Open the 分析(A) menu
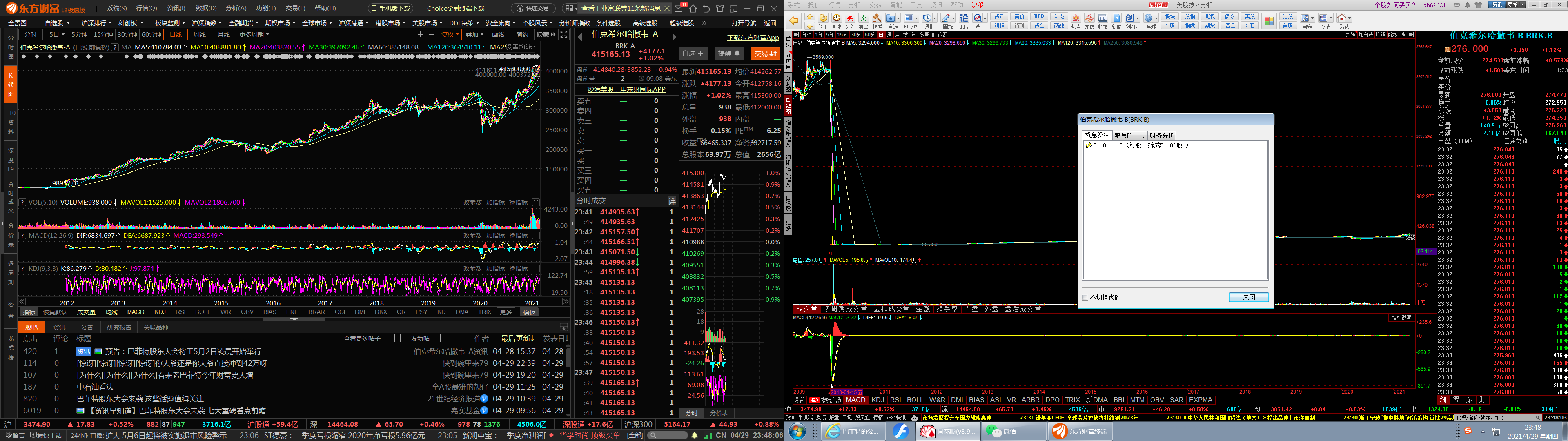The height and width of the screenshot is (441, 1568). click(236, 9)
